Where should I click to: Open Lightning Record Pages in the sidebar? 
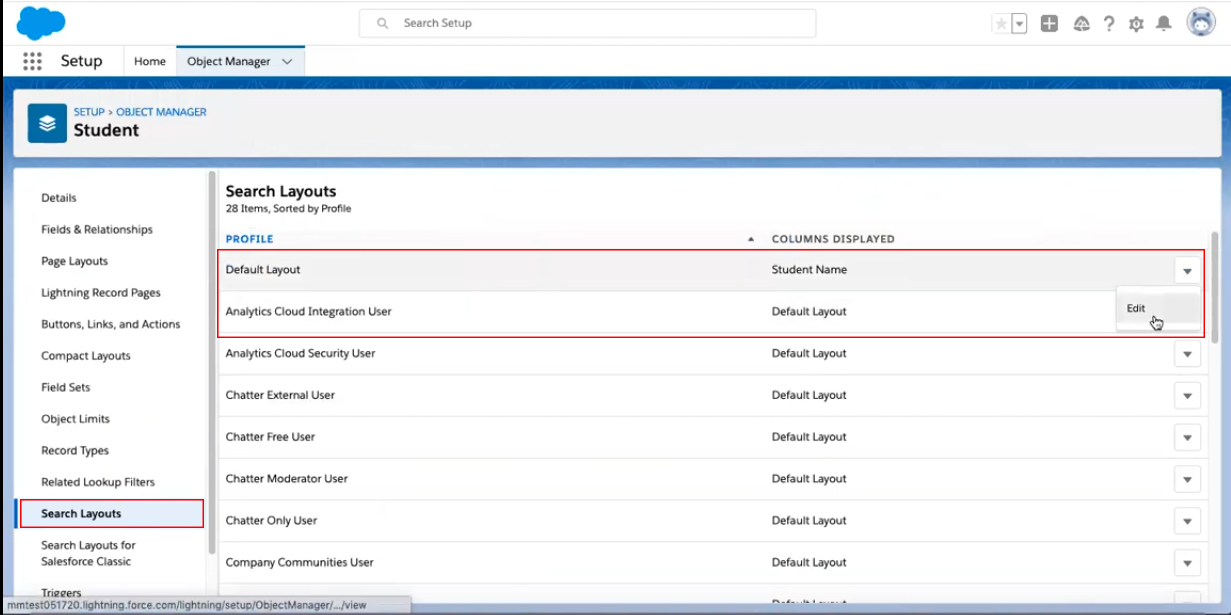pos(101,293)
